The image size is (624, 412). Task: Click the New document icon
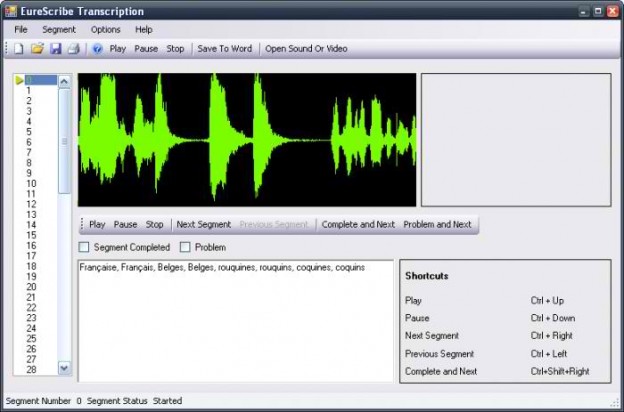19,49
